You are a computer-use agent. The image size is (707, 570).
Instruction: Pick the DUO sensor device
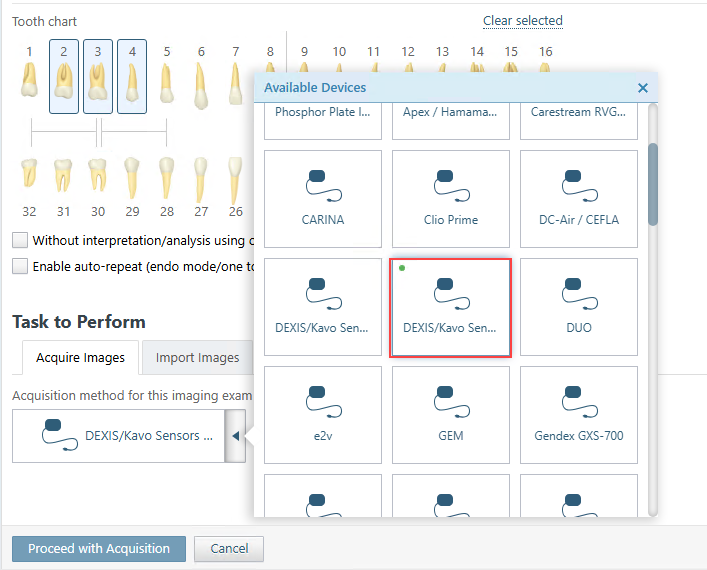579,307
